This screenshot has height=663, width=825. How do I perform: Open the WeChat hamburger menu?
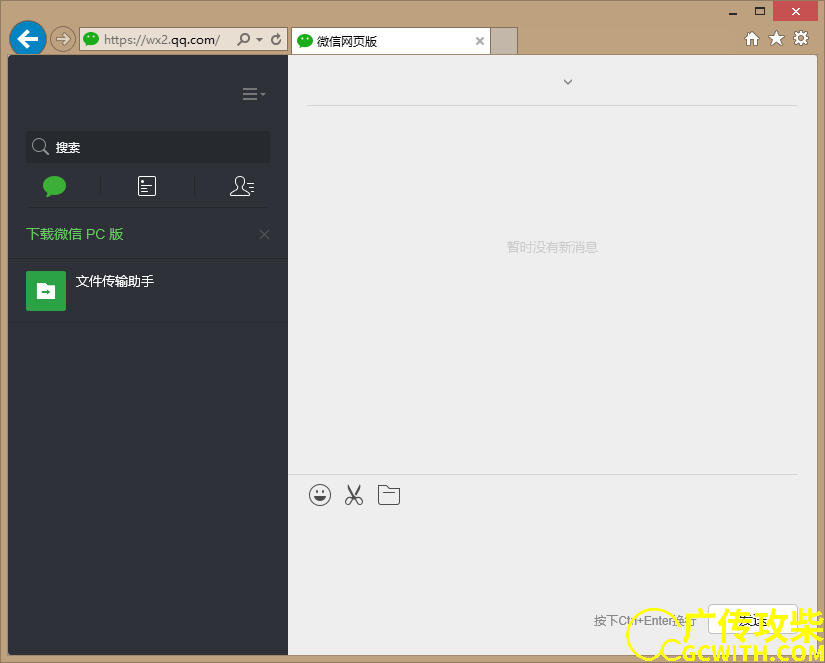(x=254, y=94)
